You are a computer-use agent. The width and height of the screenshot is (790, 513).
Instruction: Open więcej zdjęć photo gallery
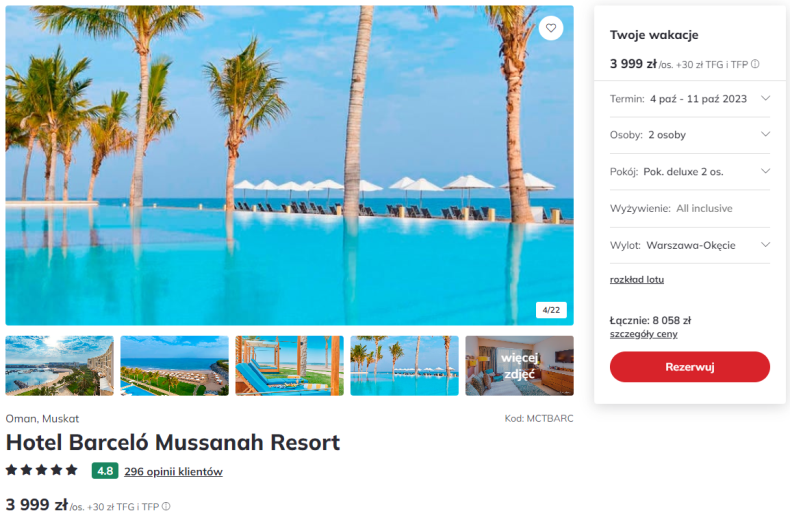[x=519, y=366]
